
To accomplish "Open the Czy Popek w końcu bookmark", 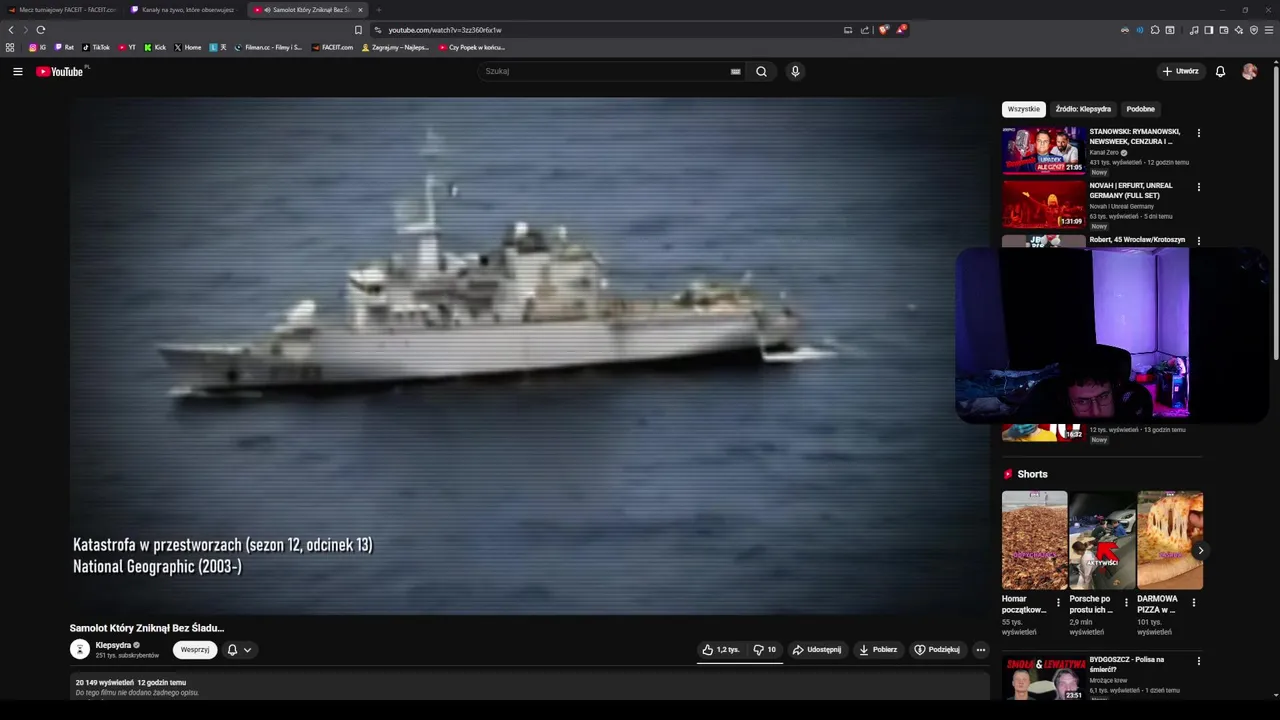I will [x=471, y=47].
